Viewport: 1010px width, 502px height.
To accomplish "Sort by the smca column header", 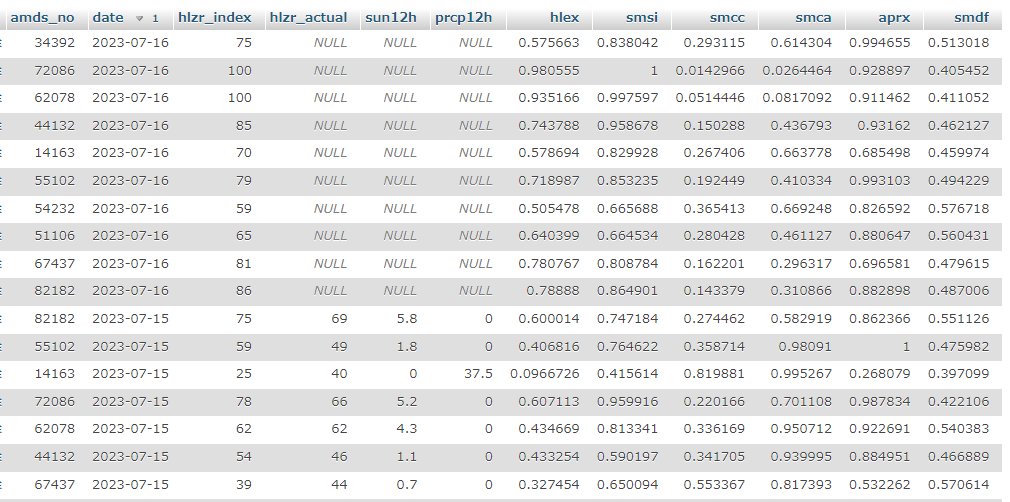I will tap(815, 18).
